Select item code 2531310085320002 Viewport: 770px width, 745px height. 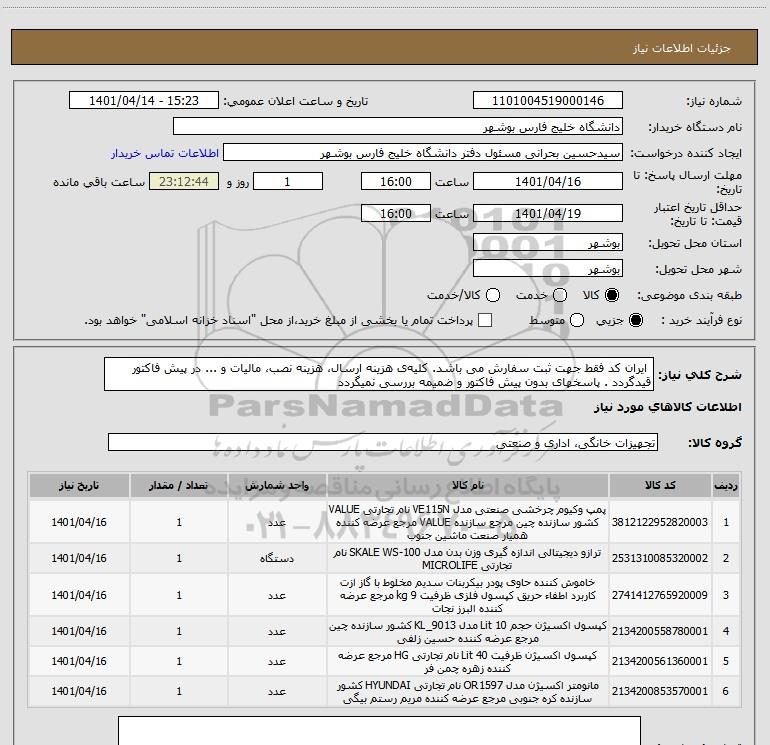(x=660, y=558)
